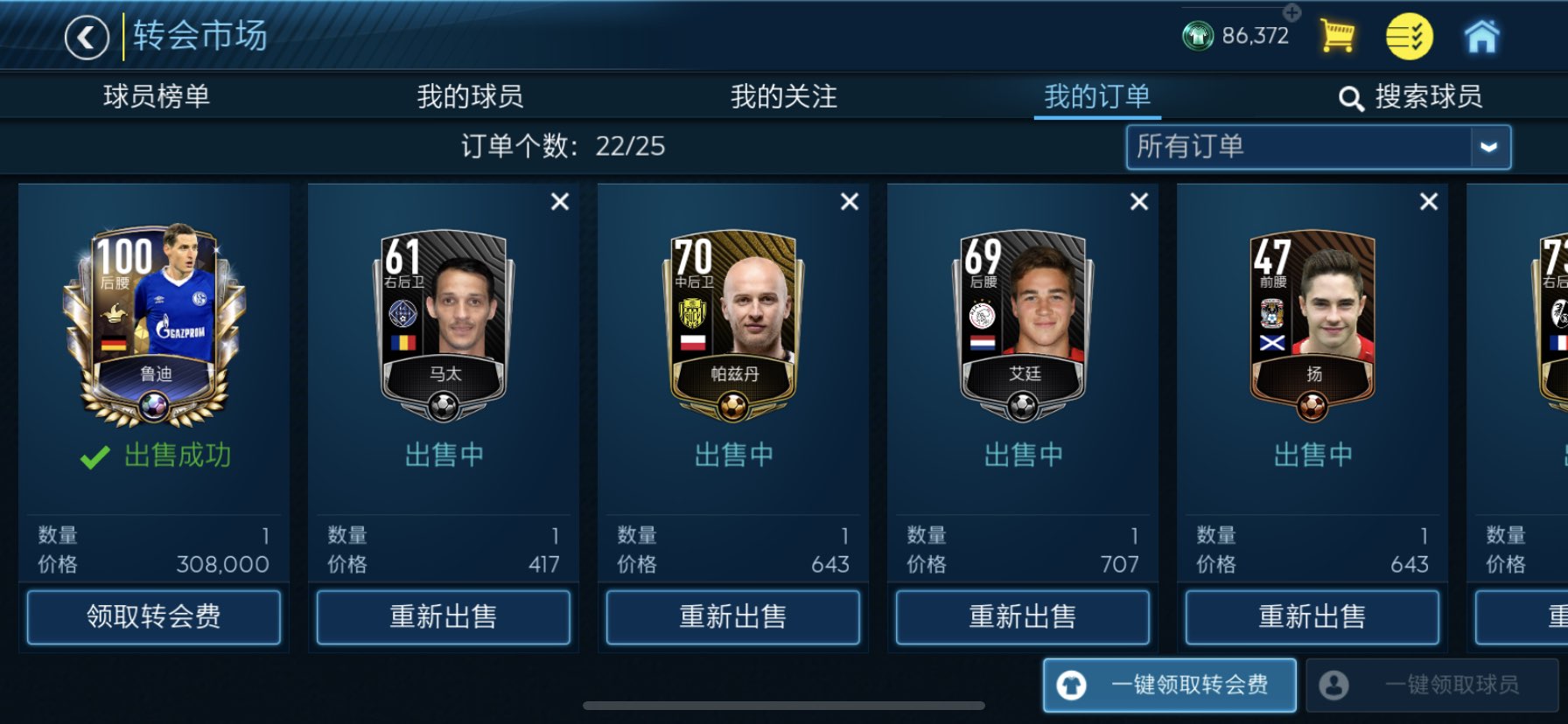Screen dimensions: 1568x724
Task: Click the horizontal scroll bar at bottom
Action: point(784,706)
